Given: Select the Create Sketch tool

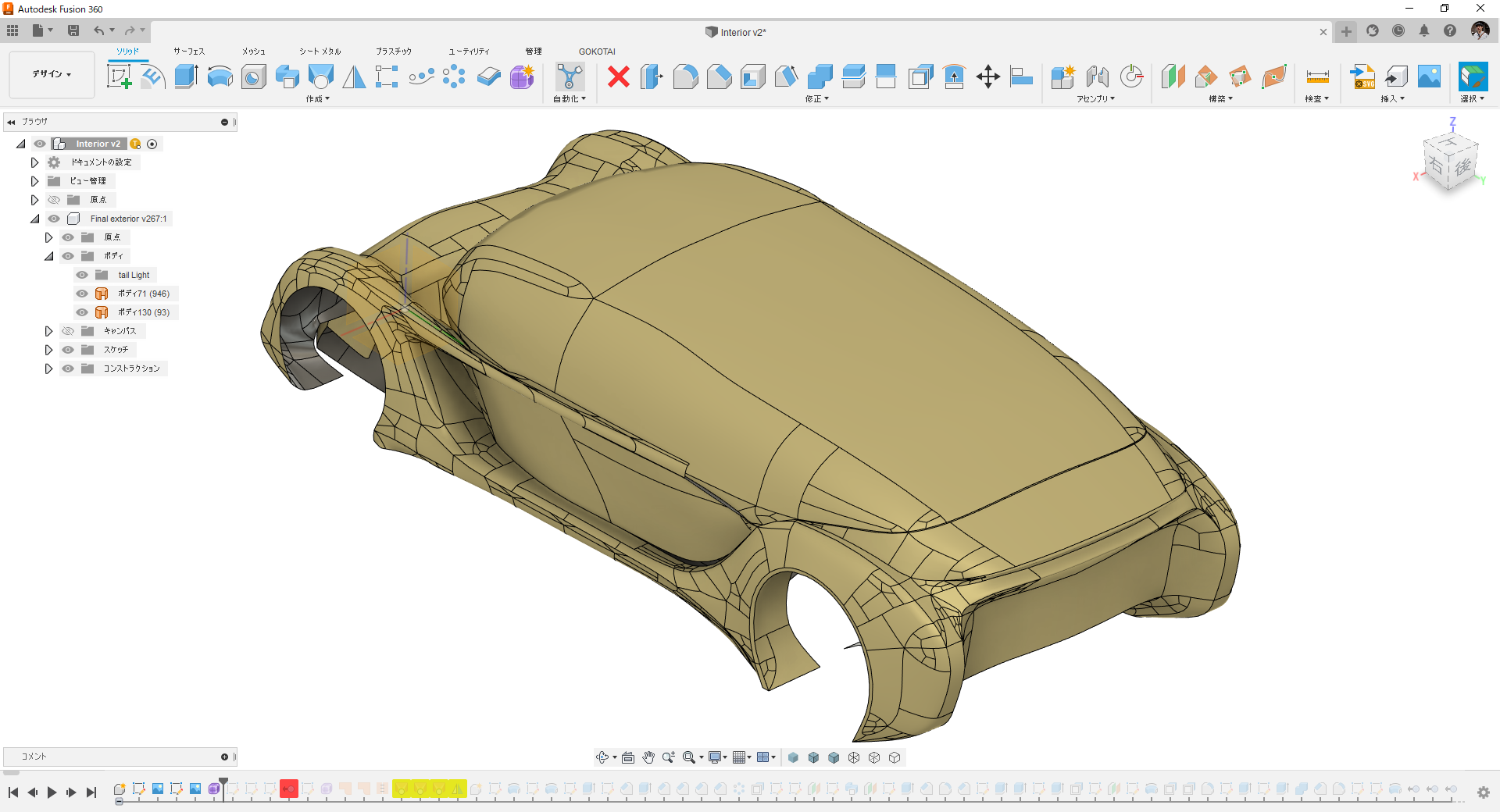Looking at the screenshot, I should pyautogui.click(x=119, y=77).
